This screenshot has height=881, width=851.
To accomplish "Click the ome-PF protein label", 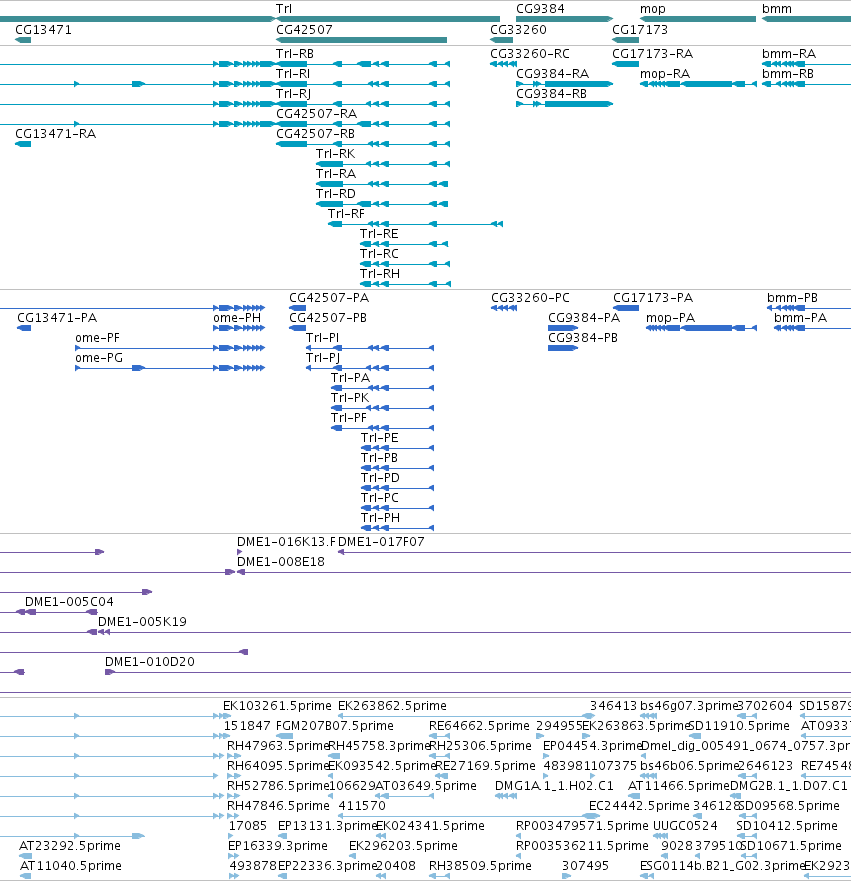I will (x=97, y=338).
